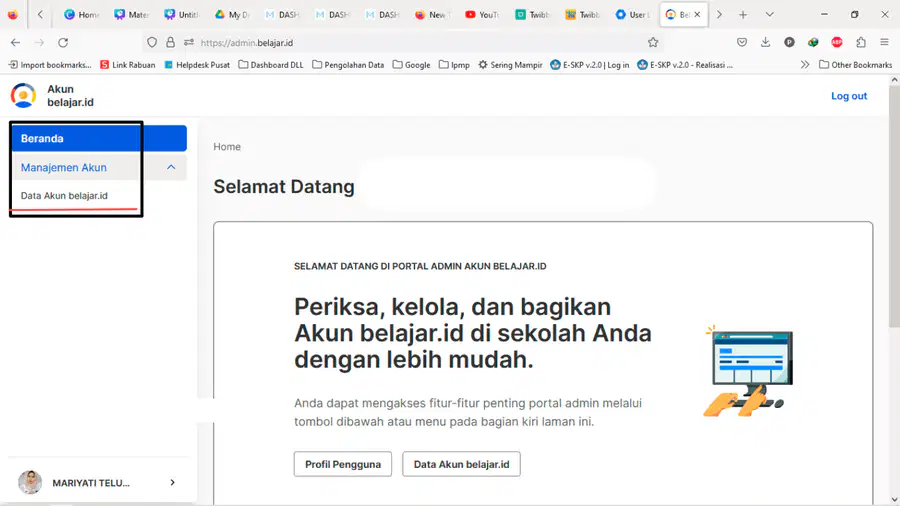
Task: Switch to the Untitl browser tab
Action: pyautogui.click(x=181, y=14)
